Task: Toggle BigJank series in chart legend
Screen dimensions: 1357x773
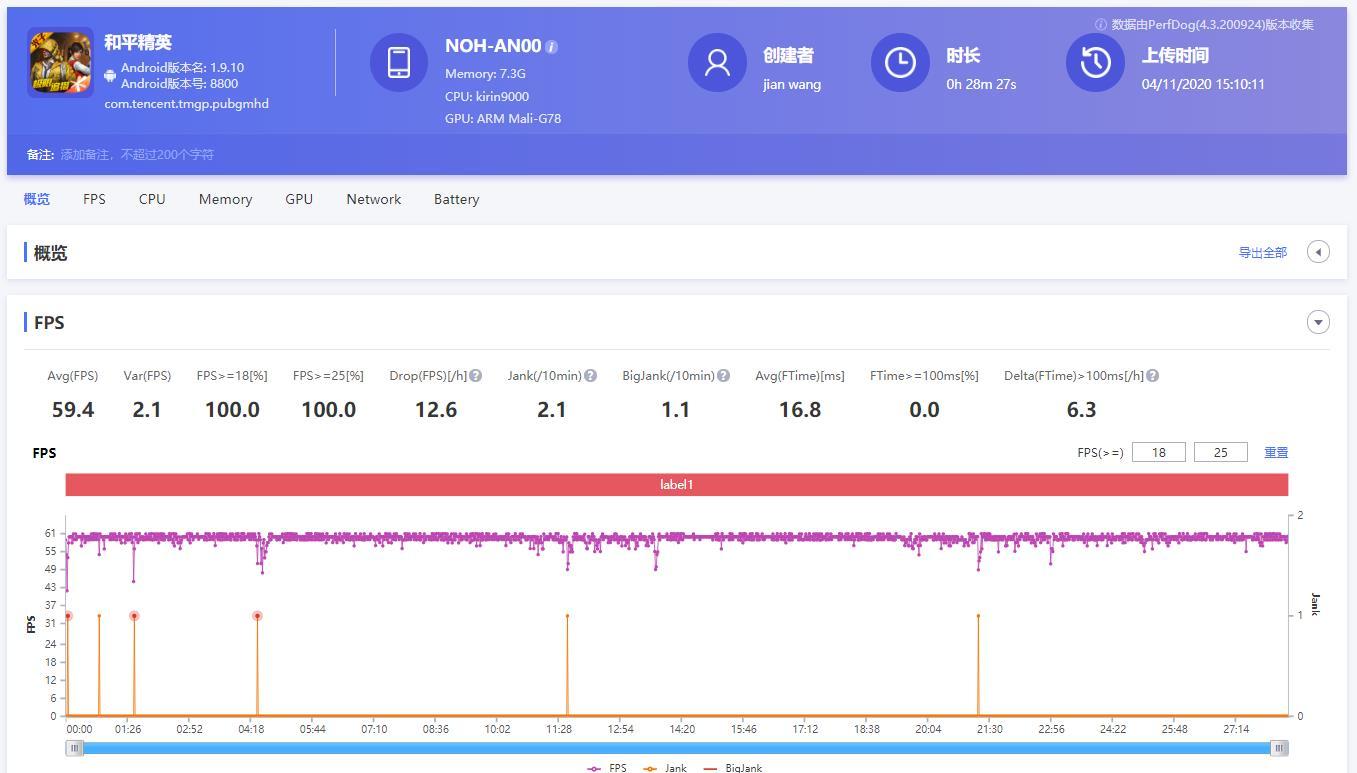Action: tap(733, 768)
